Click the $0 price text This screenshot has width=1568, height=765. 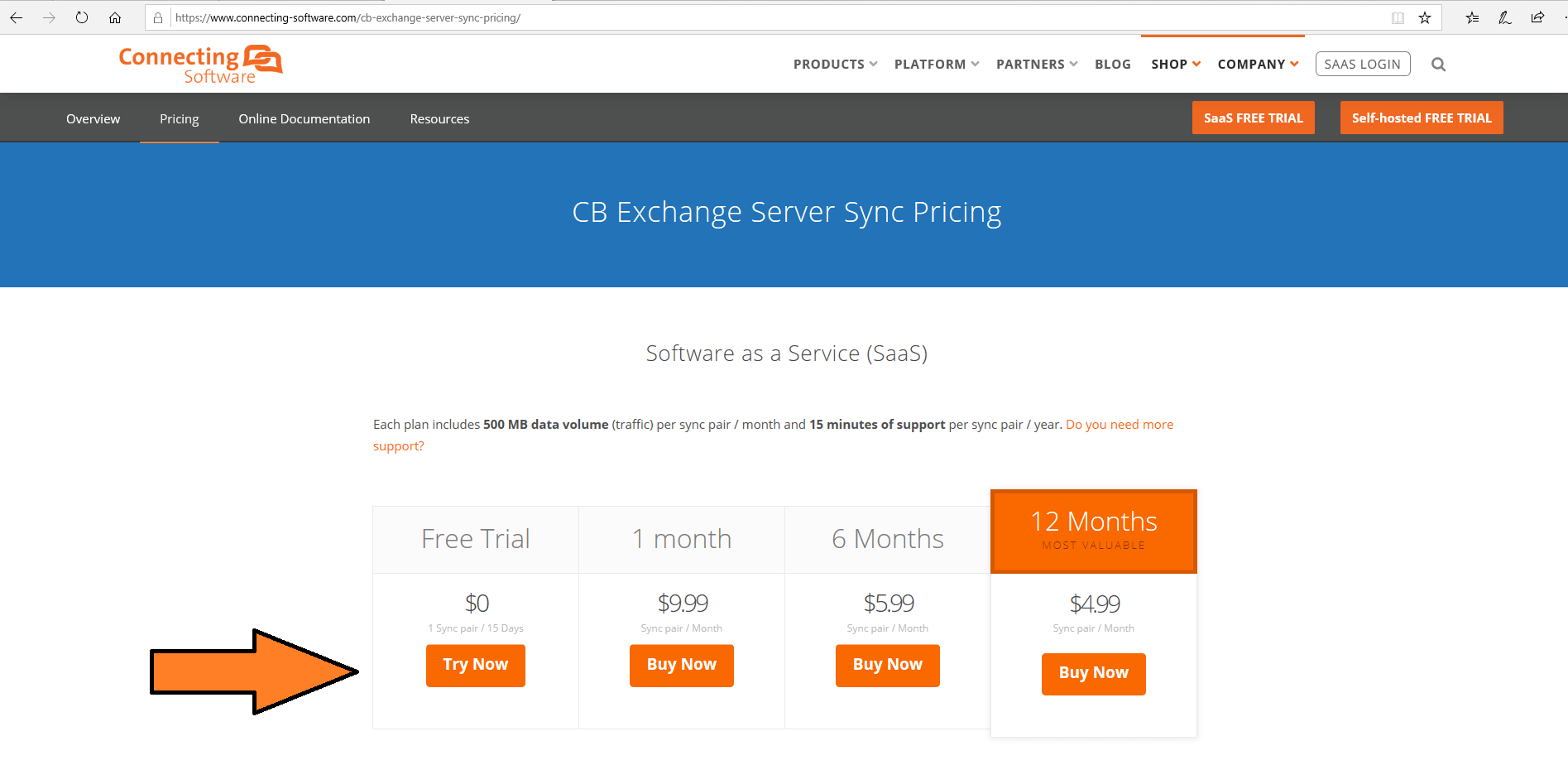point(477,603)
